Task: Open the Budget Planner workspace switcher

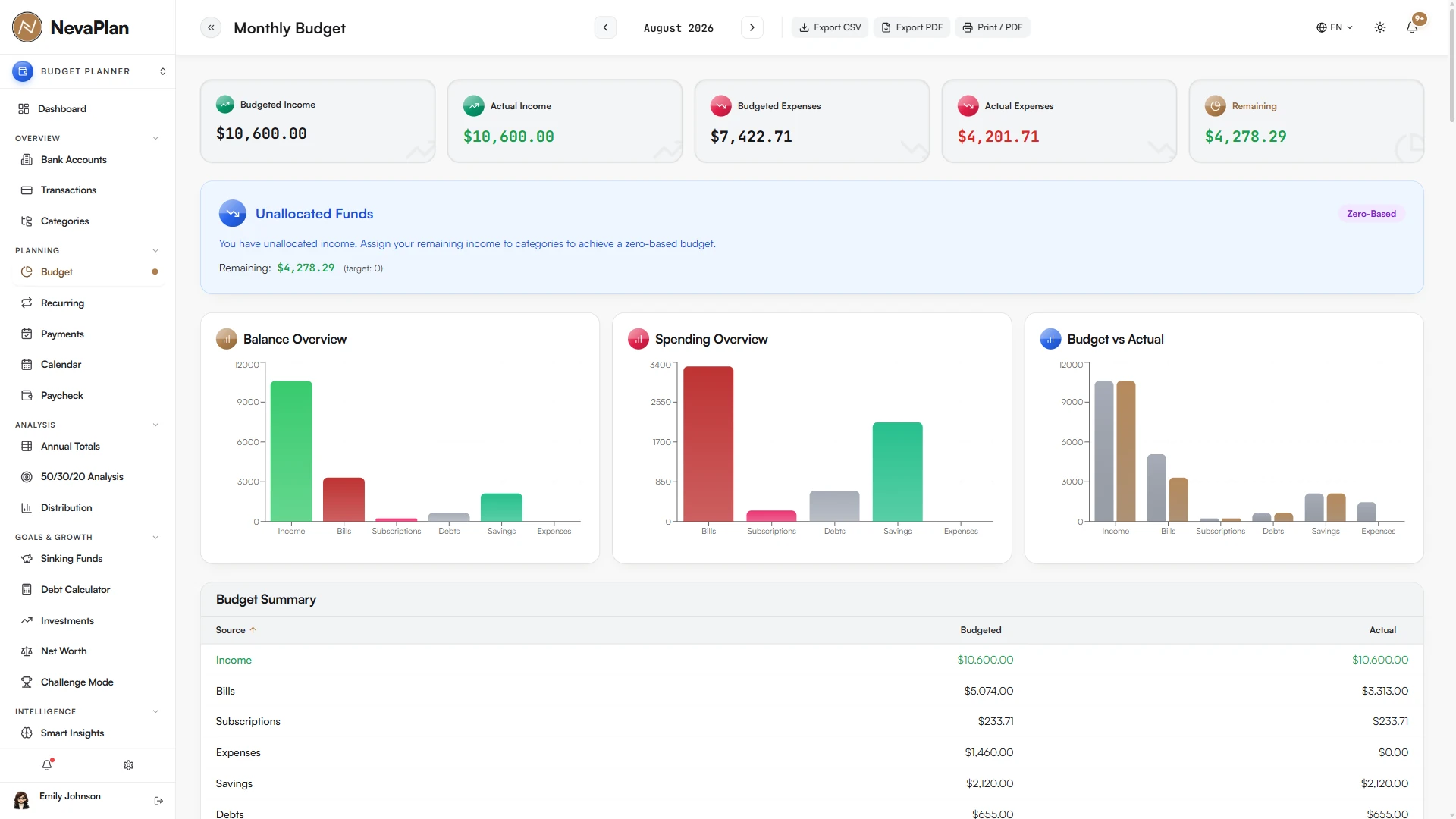Action: (x=88, y=71)
